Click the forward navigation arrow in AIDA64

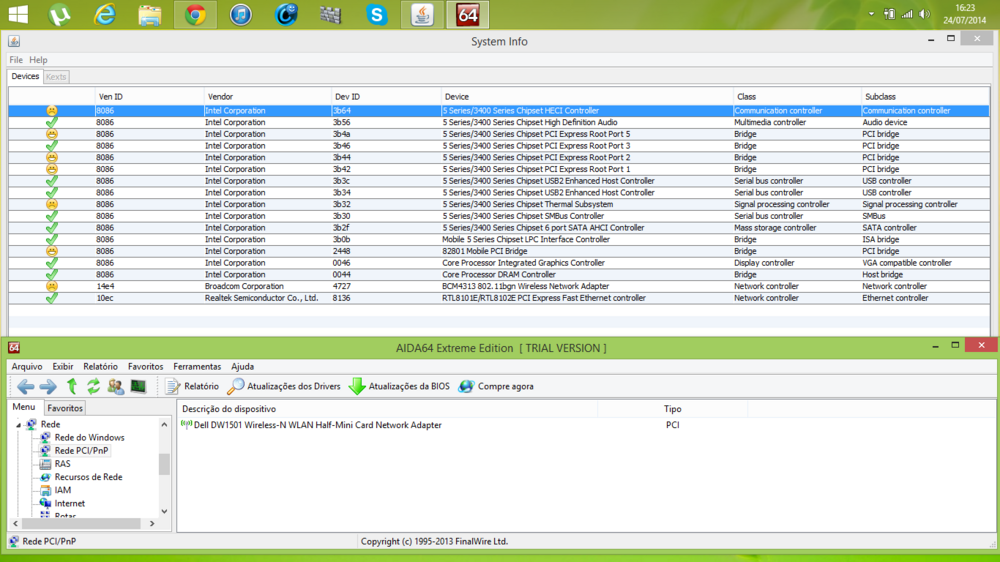point(48,386)
